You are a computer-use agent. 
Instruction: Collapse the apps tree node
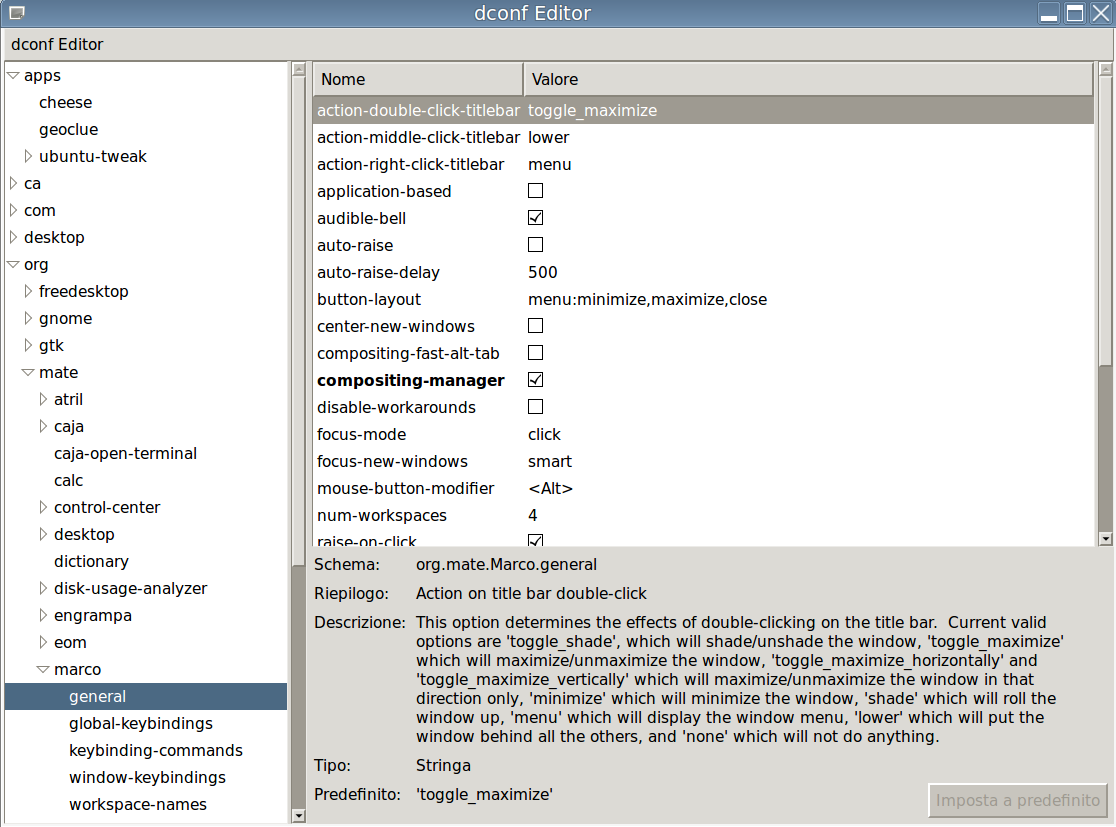coord(13,76)
